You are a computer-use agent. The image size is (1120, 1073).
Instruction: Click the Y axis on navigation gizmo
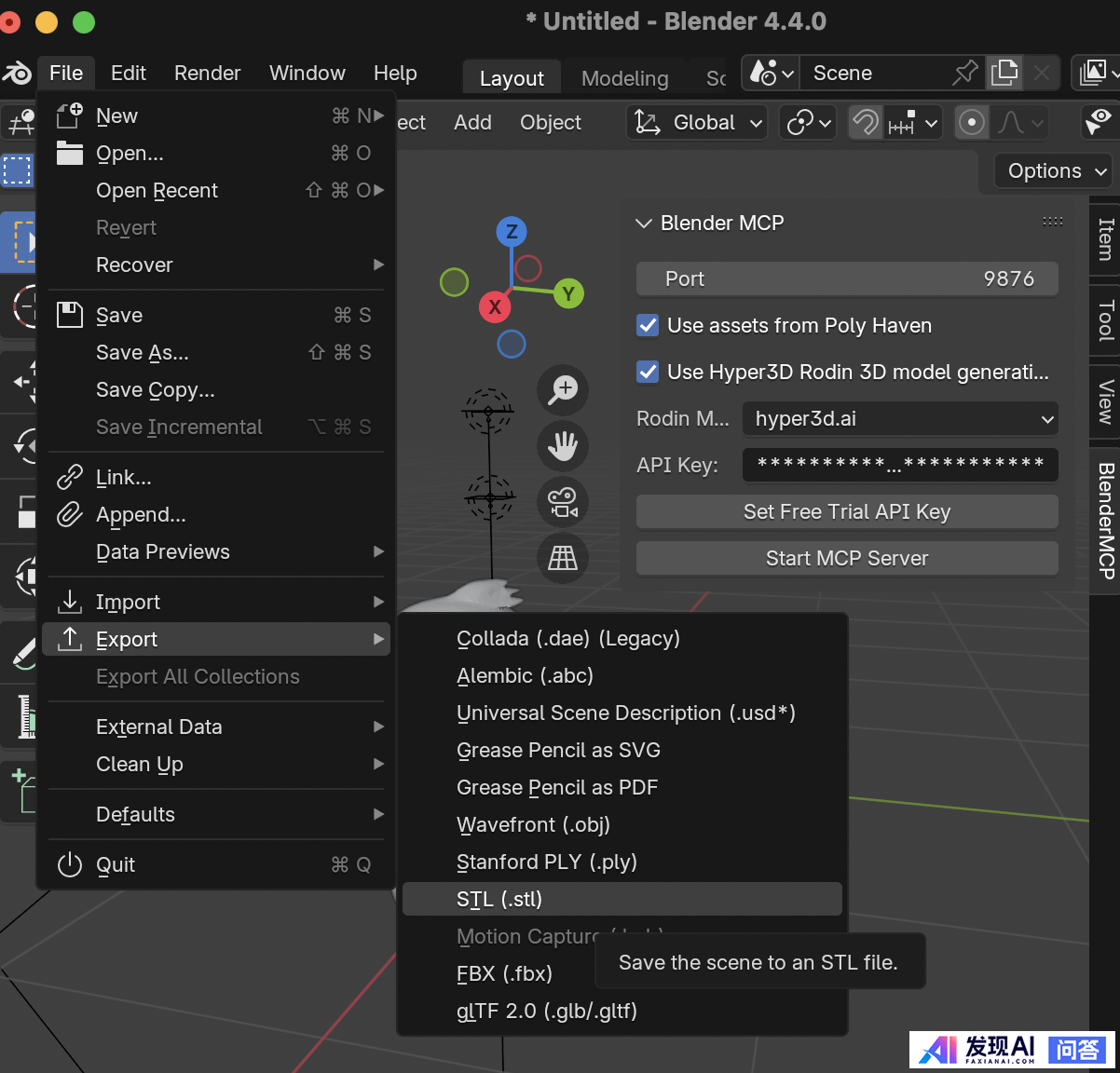click(x=568, y=293)
